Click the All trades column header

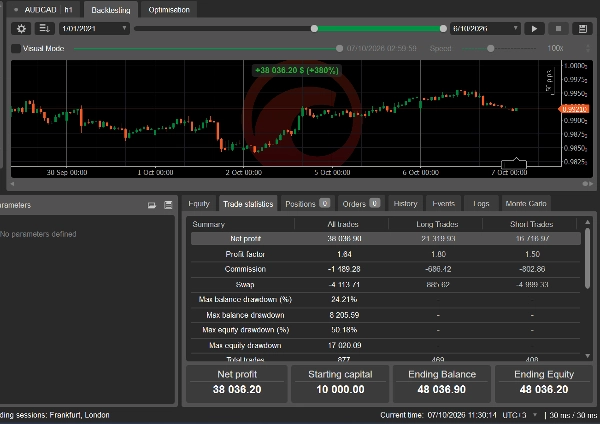coord(343,224)
